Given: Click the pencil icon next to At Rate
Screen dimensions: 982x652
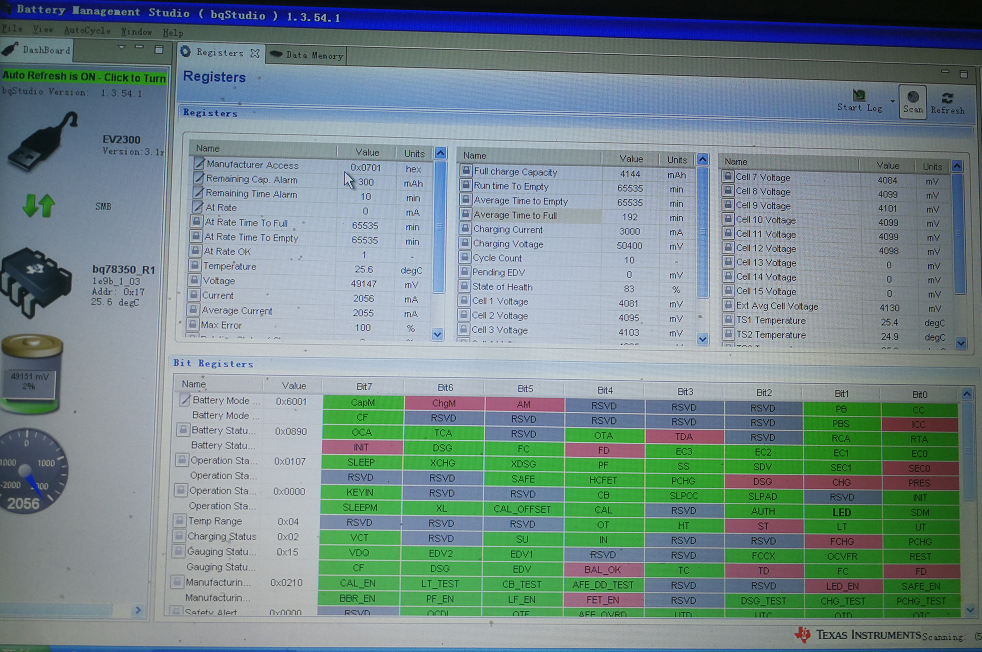Looking at the screenshot, I should (198, 207).
